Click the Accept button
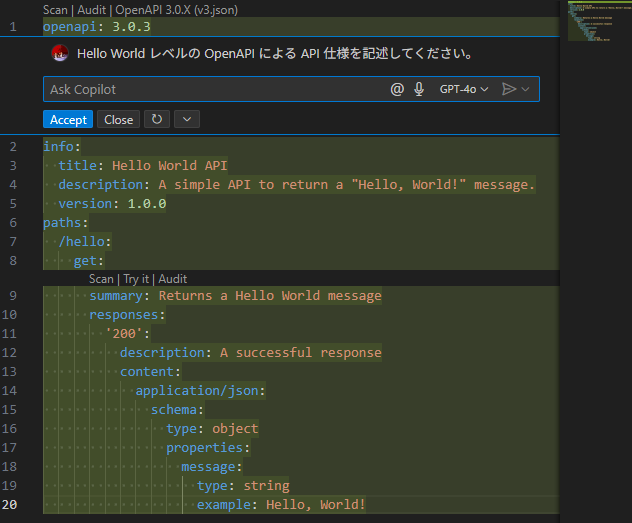Viewport: 632px width, 523px height. click(68, 120)
